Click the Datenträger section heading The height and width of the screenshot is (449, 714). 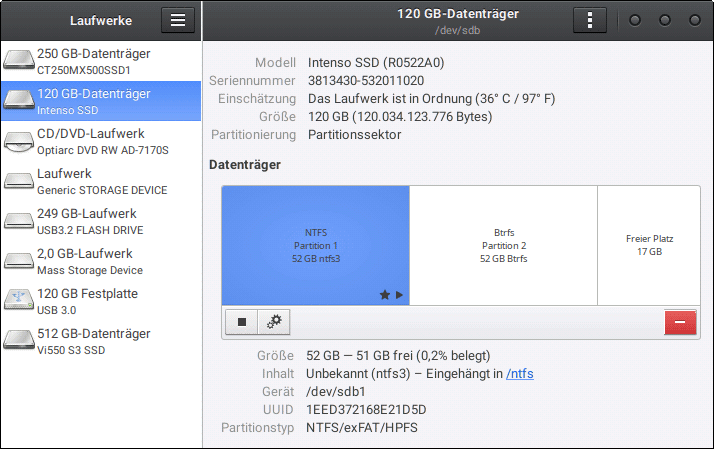(245, 164)
